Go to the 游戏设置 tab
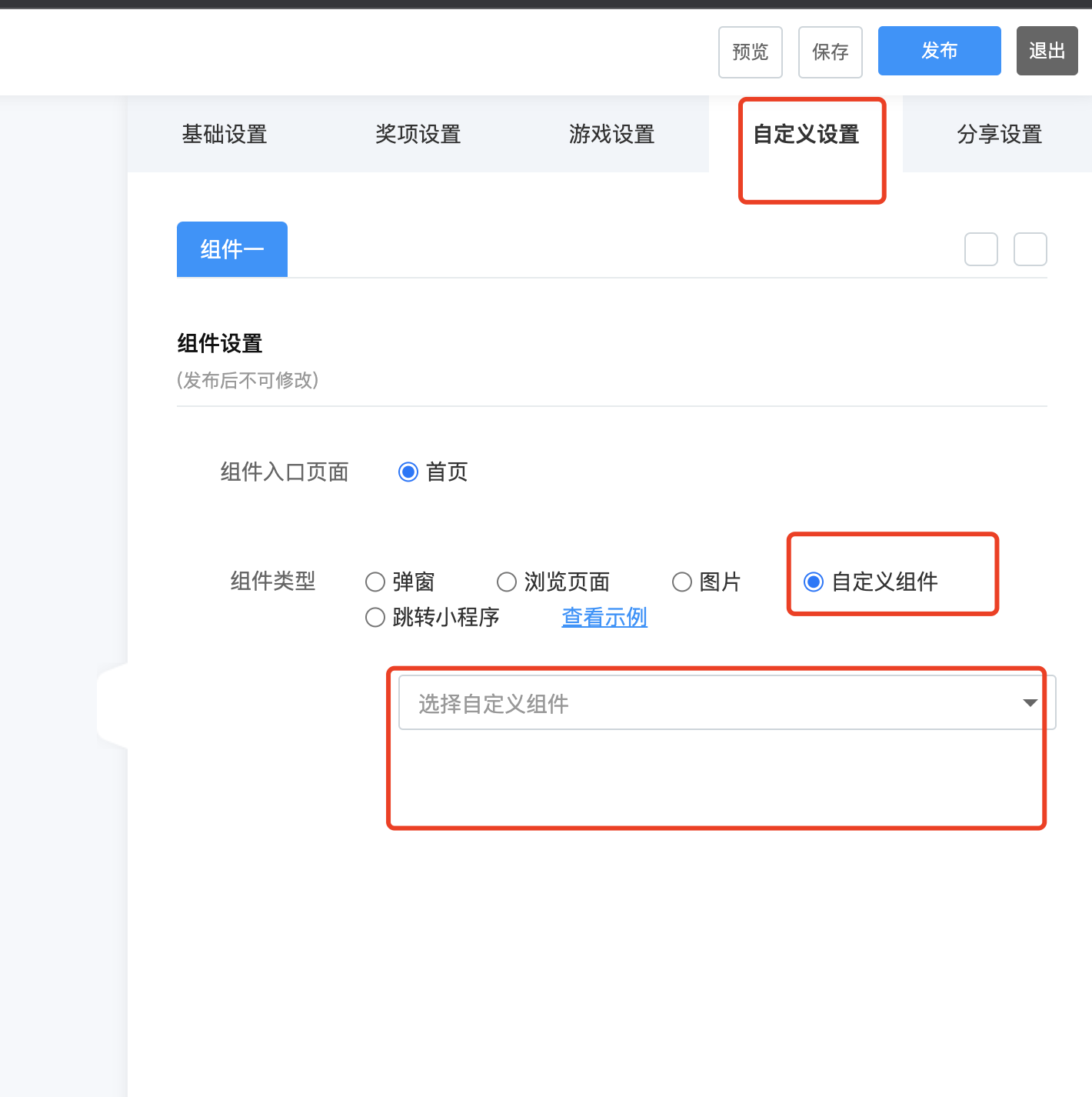Image resolution: width=1092 pixels, height=1097 pixels. pos(612,135)
